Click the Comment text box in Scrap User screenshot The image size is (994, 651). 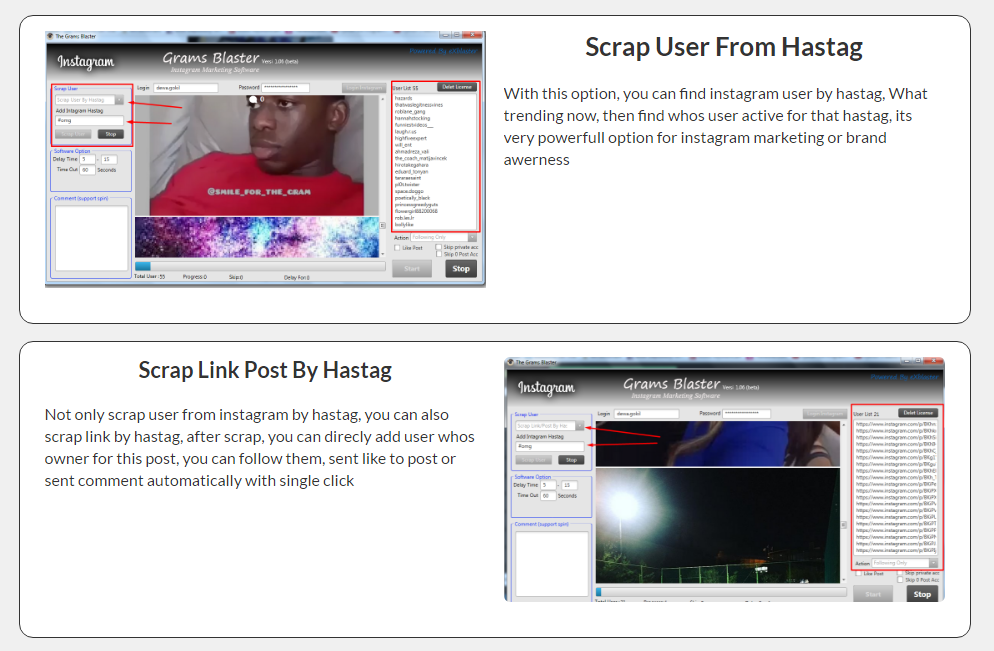[91, 238]
